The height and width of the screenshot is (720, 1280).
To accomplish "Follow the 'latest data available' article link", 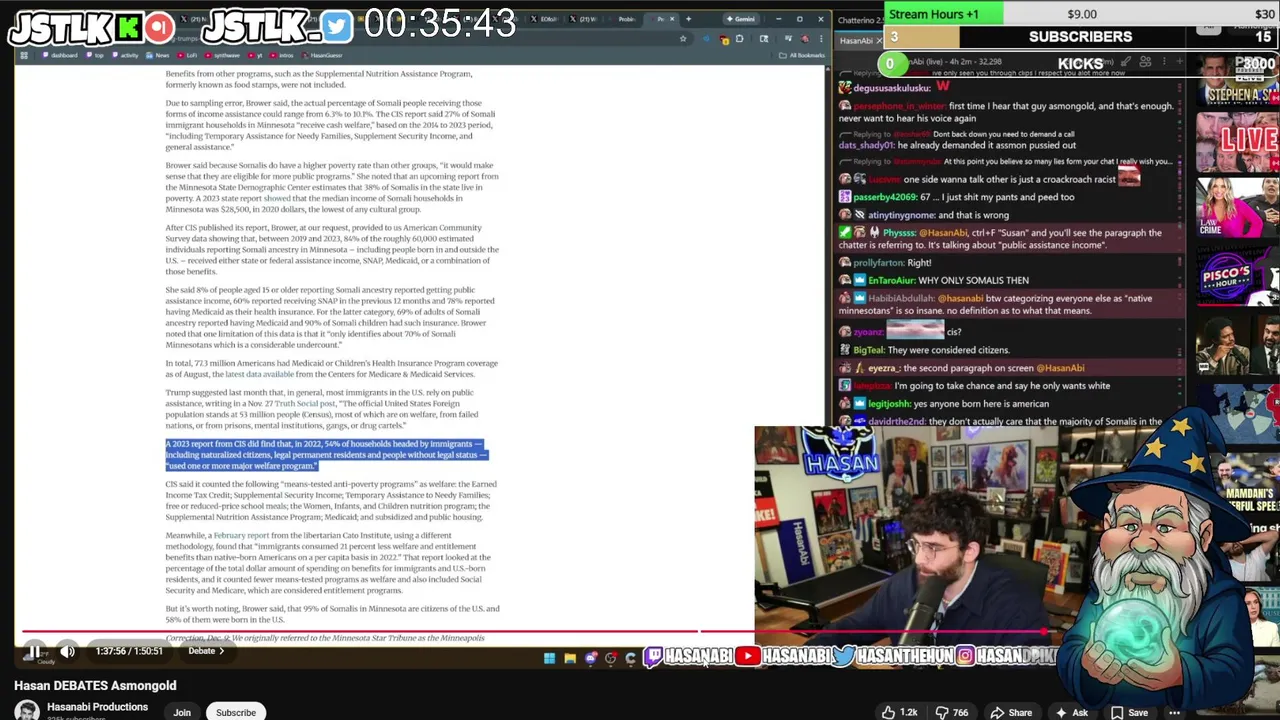I will pos(259,374).
